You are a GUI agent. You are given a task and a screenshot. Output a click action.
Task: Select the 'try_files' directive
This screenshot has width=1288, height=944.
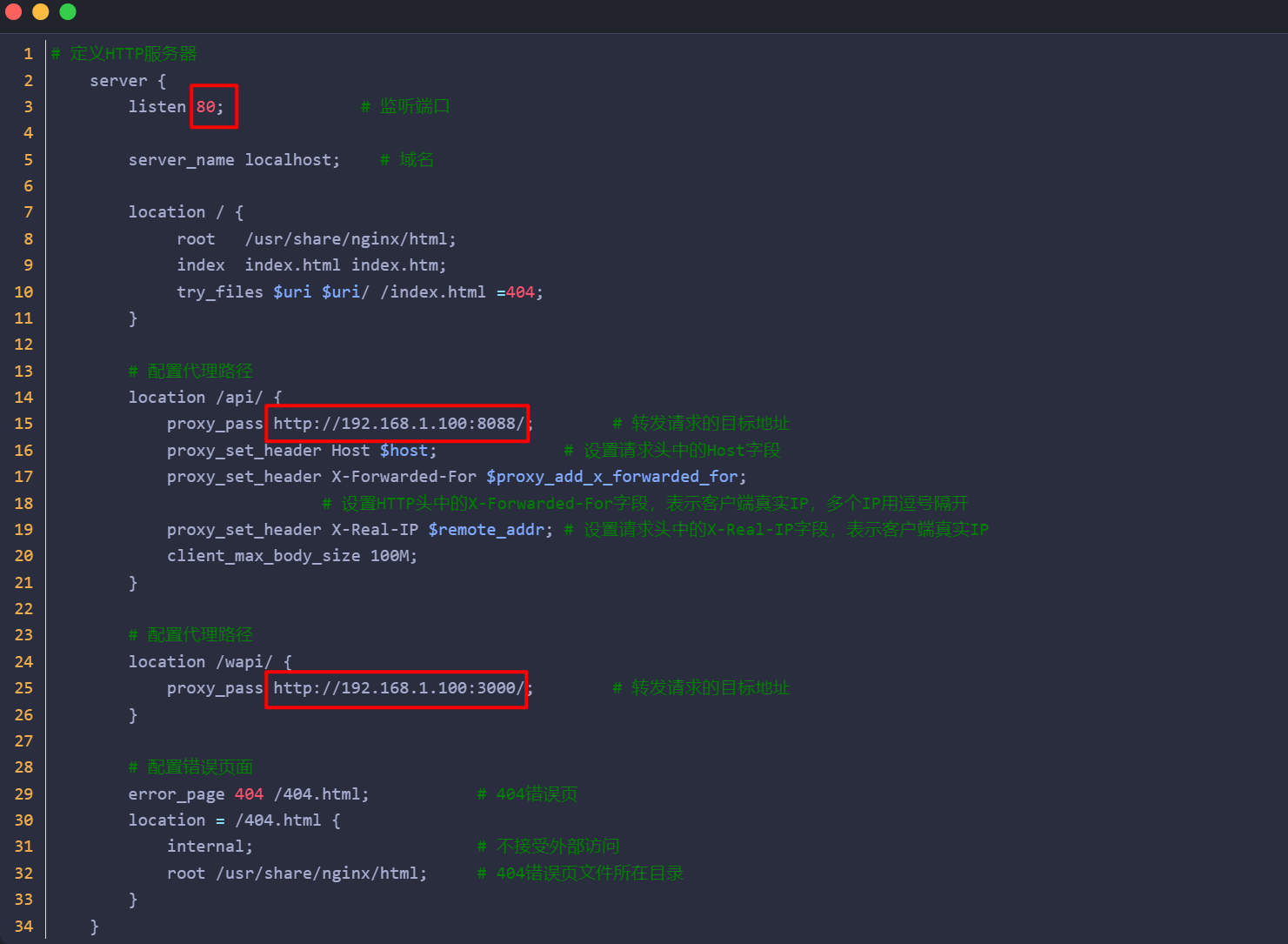click(220, 291)
